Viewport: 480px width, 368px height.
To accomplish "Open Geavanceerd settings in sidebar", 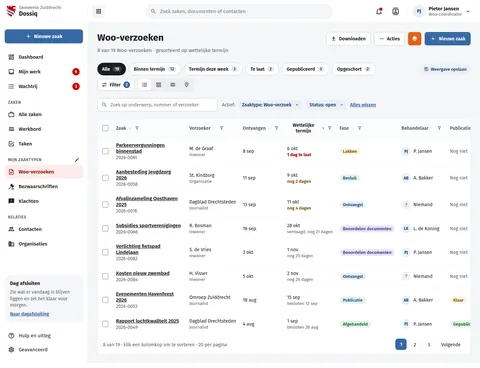I will (x=44, y=350).
